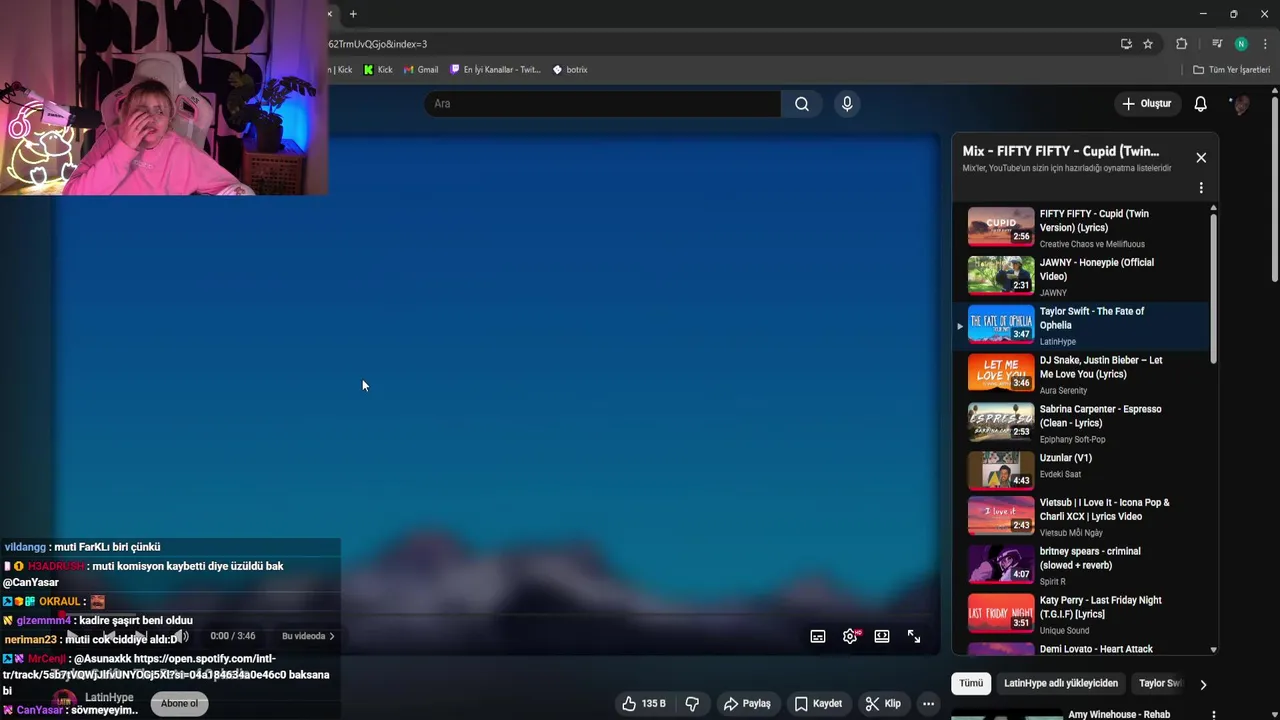The height and width of the screenshot is (720, 1280).
Task: Play JAWNY - Honeypie from the playlist
Action: pos(1080,277)
